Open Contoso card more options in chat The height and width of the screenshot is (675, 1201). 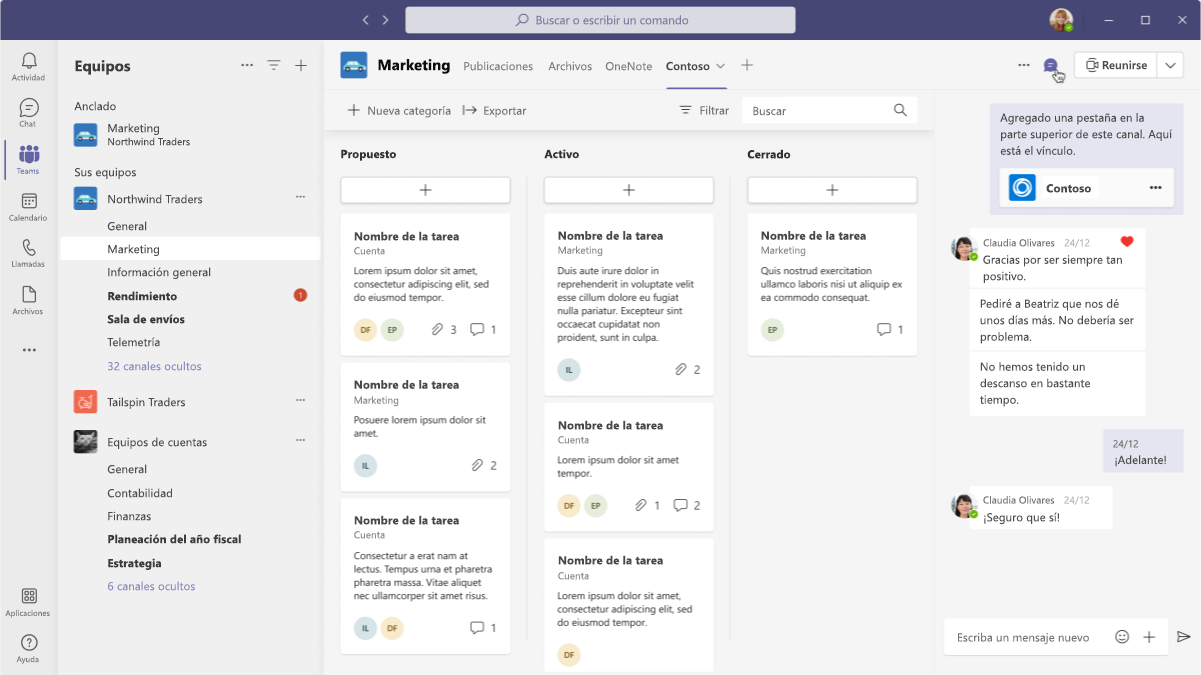1156,188
